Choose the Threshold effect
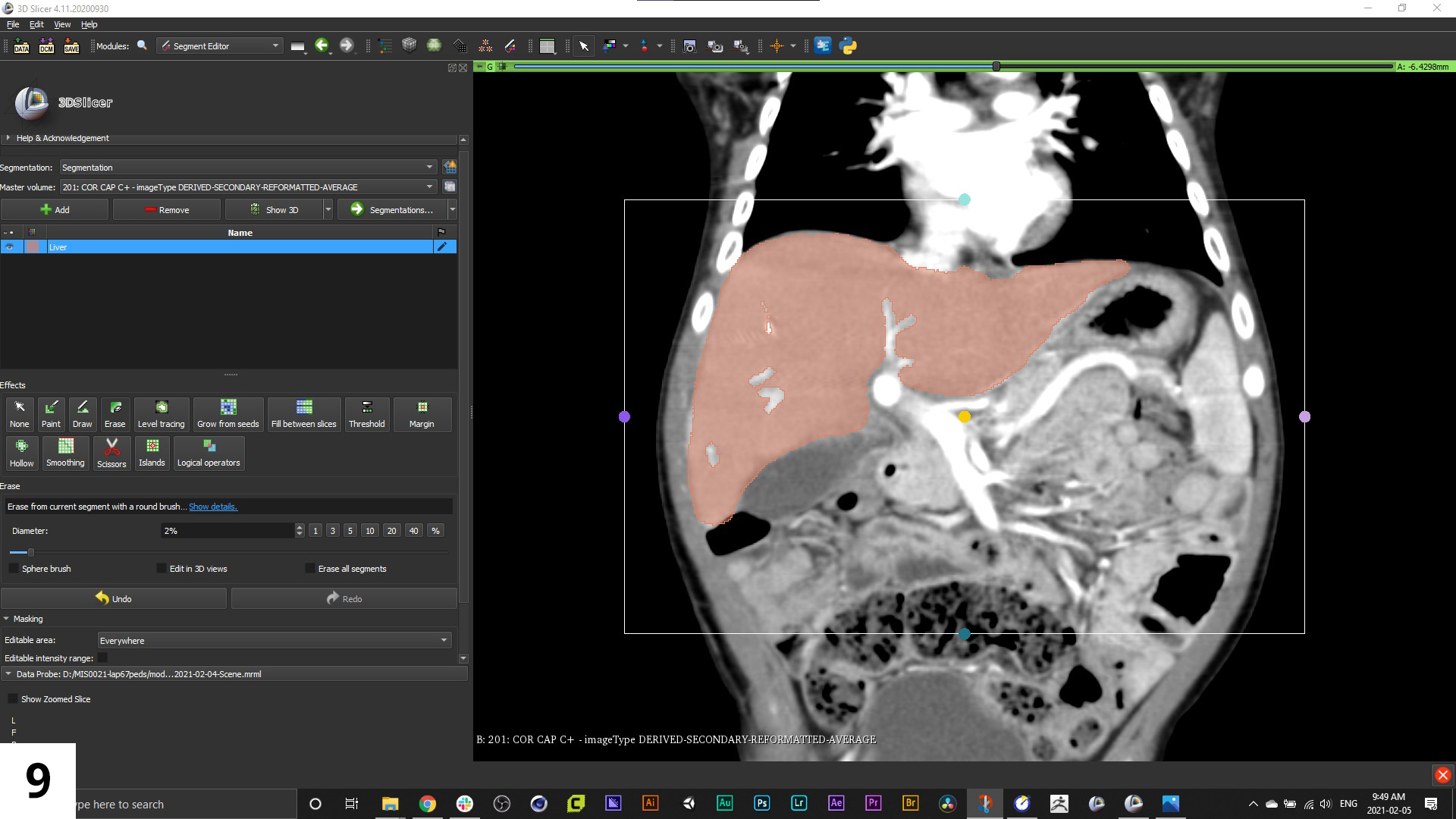Image resolution: width=1456 pixels, height=819 pixels. (366, 413)
